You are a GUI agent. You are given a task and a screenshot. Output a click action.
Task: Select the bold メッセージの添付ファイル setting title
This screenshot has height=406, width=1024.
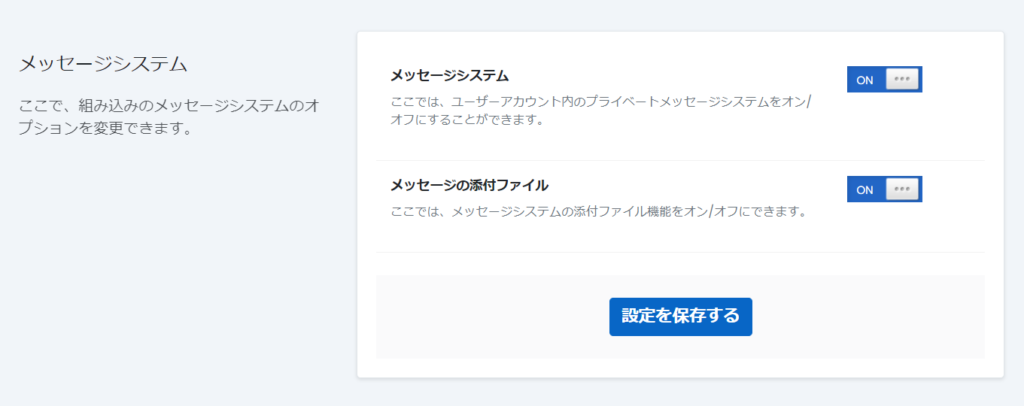click(x=469, y=185)
